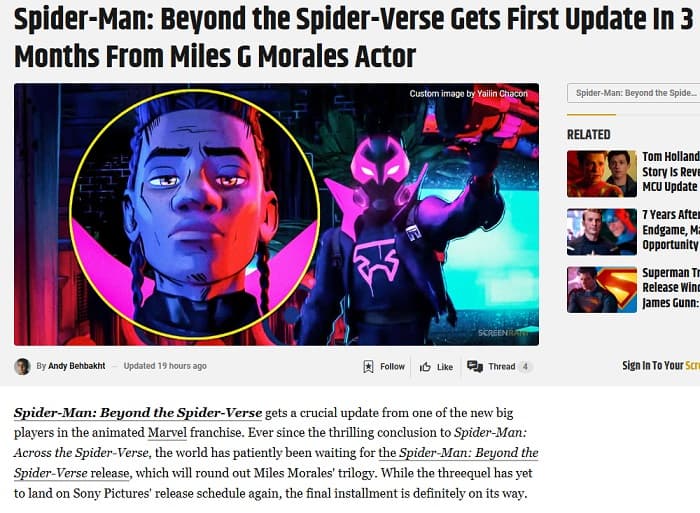Image resolution: width=700 pixels, height=513 pixels.
Task: Click the Follow bookmark star icon
Action: (x=368, y=367)
